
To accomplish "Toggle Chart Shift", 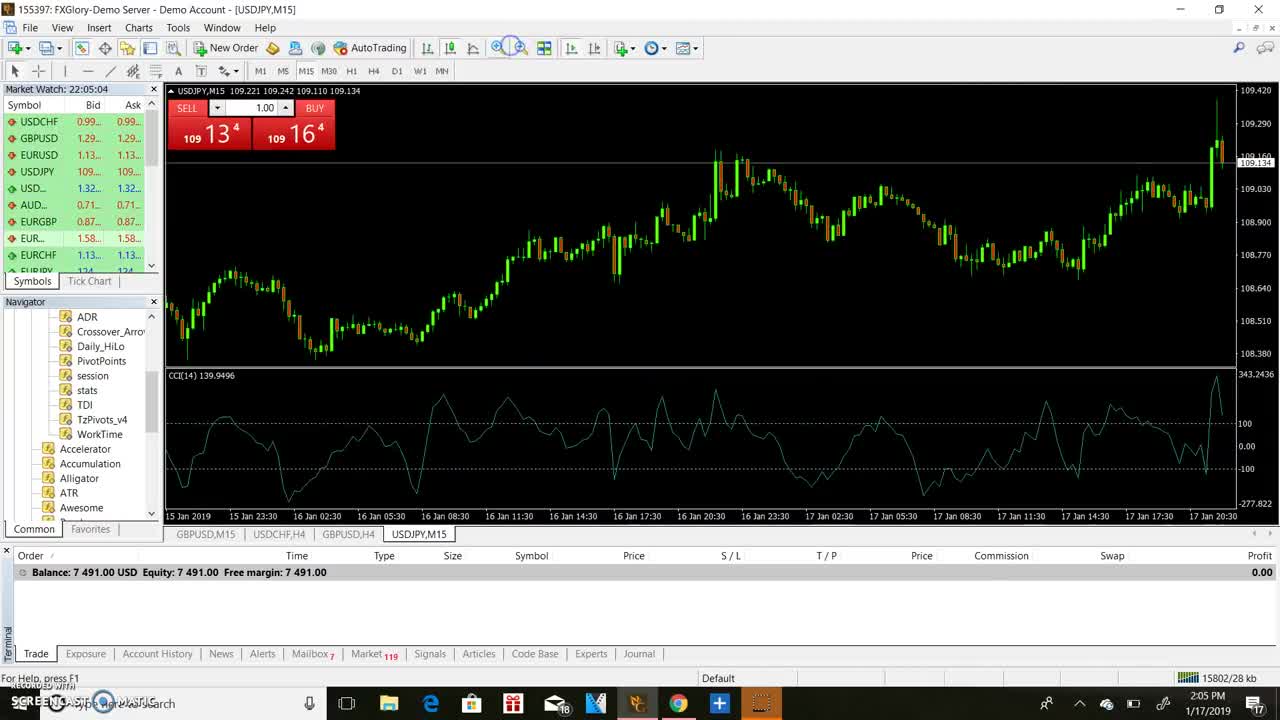I will click(x=594, y=48).
